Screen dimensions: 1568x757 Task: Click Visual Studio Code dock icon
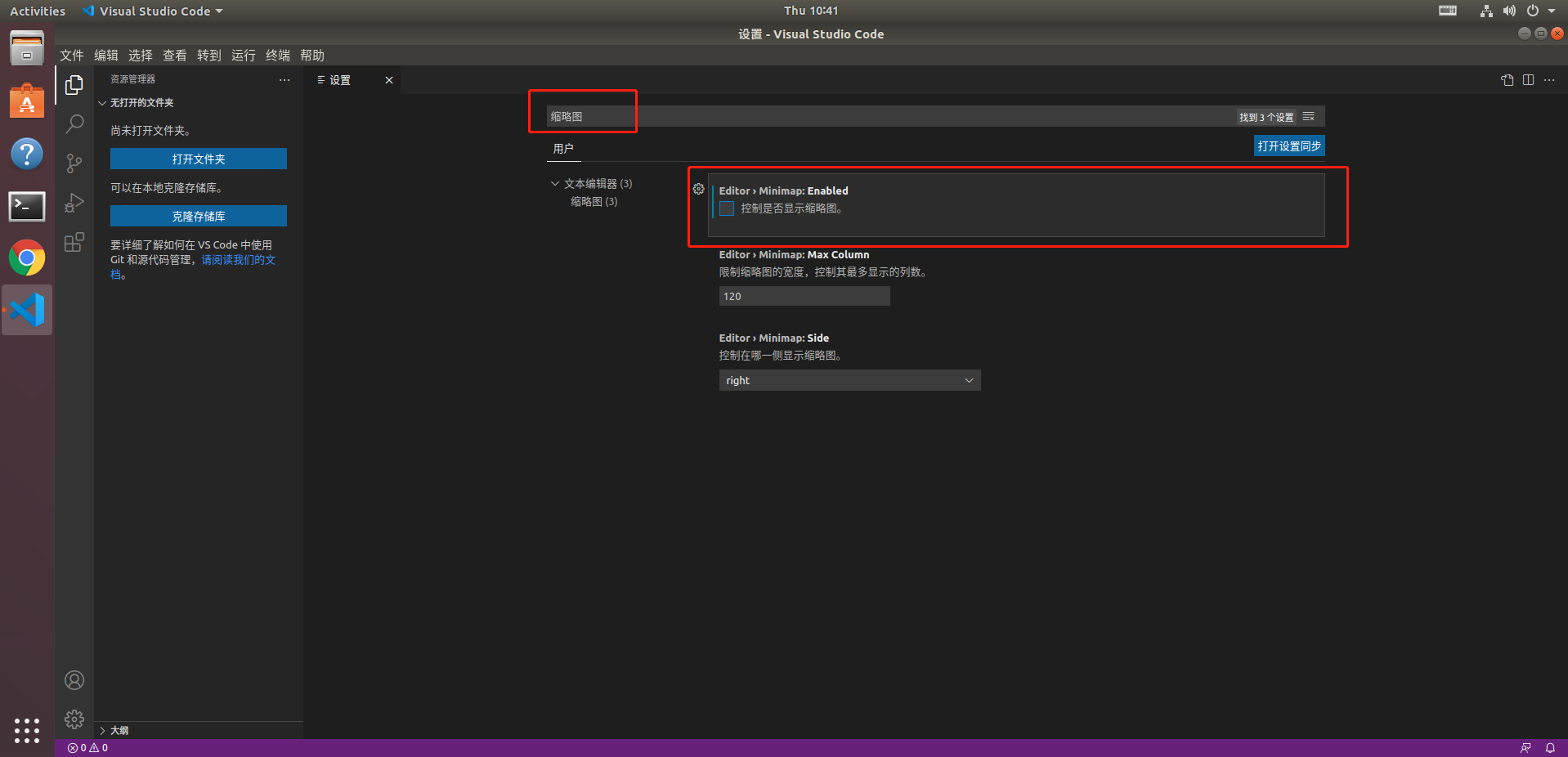(27, 310)
